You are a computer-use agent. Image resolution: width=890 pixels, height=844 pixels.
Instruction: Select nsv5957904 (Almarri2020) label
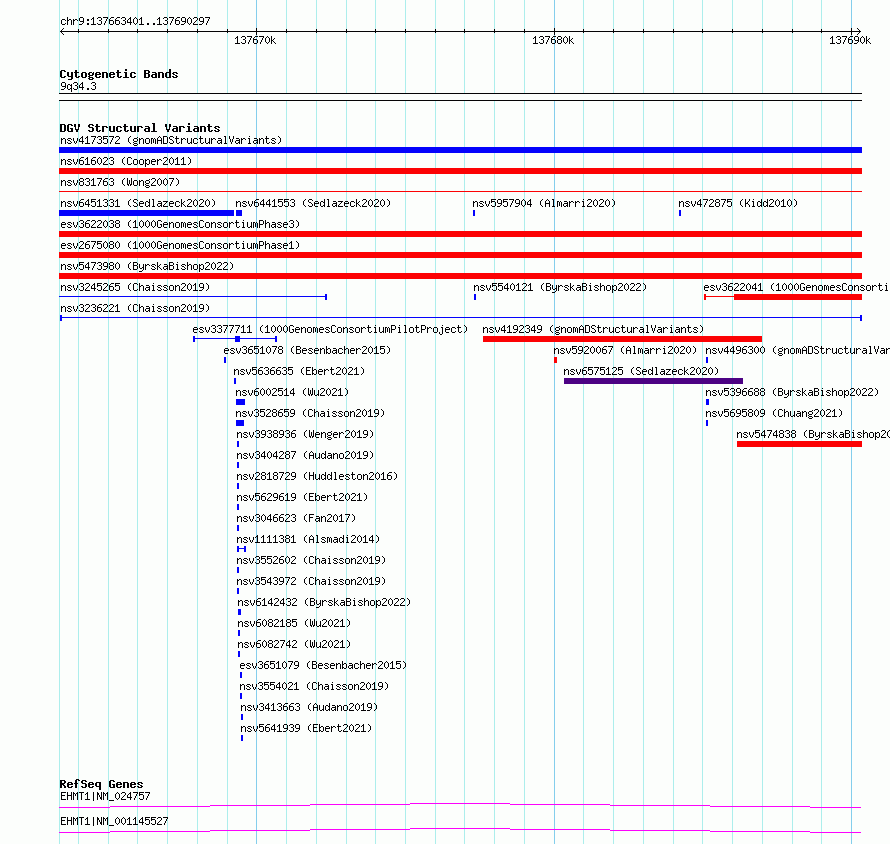coord(544,203)
